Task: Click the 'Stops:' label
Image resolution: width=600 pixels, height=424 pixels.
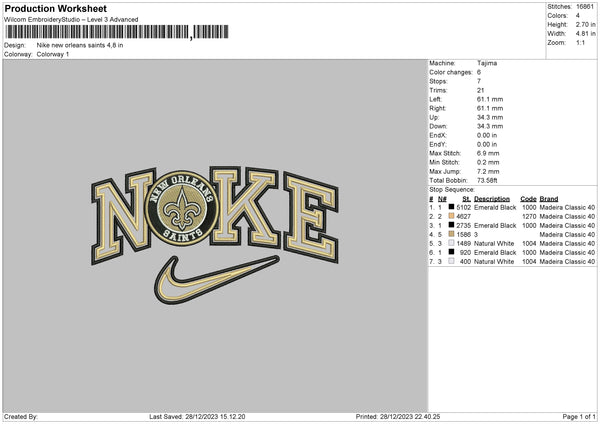Action: (438, 81)
